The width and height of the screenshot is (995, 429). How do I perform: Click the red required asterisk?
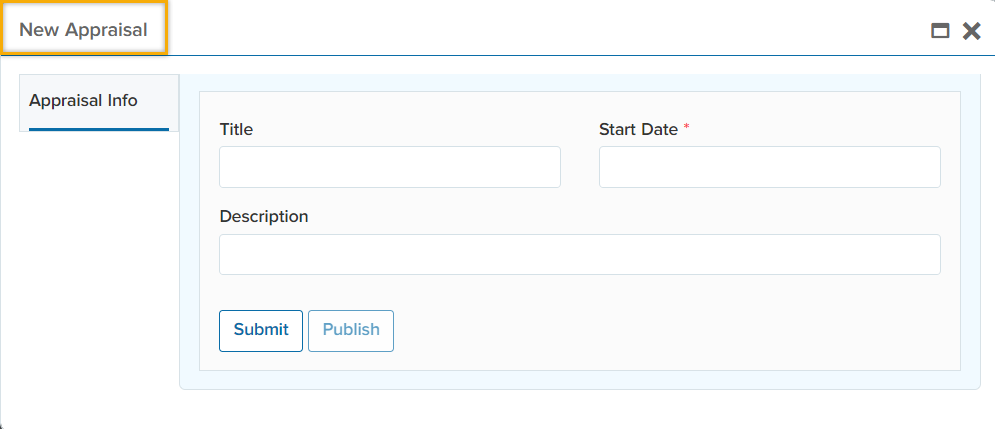[687, 128]
